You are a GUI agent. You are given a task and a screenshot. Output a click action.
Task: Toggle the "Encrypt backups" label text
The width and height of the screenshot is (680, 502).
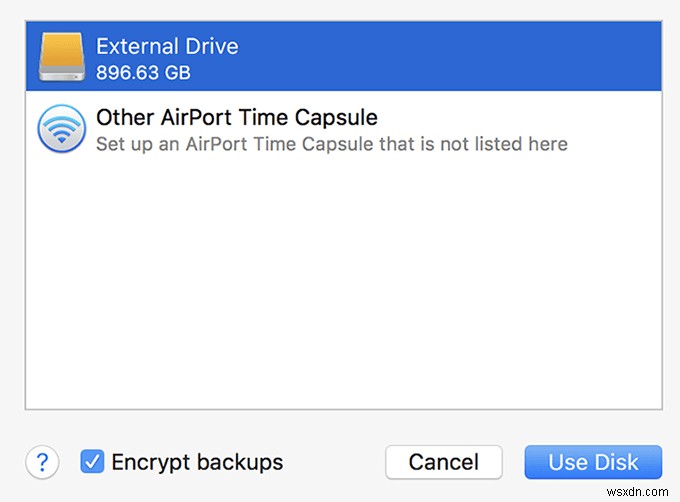pos(197,462)
